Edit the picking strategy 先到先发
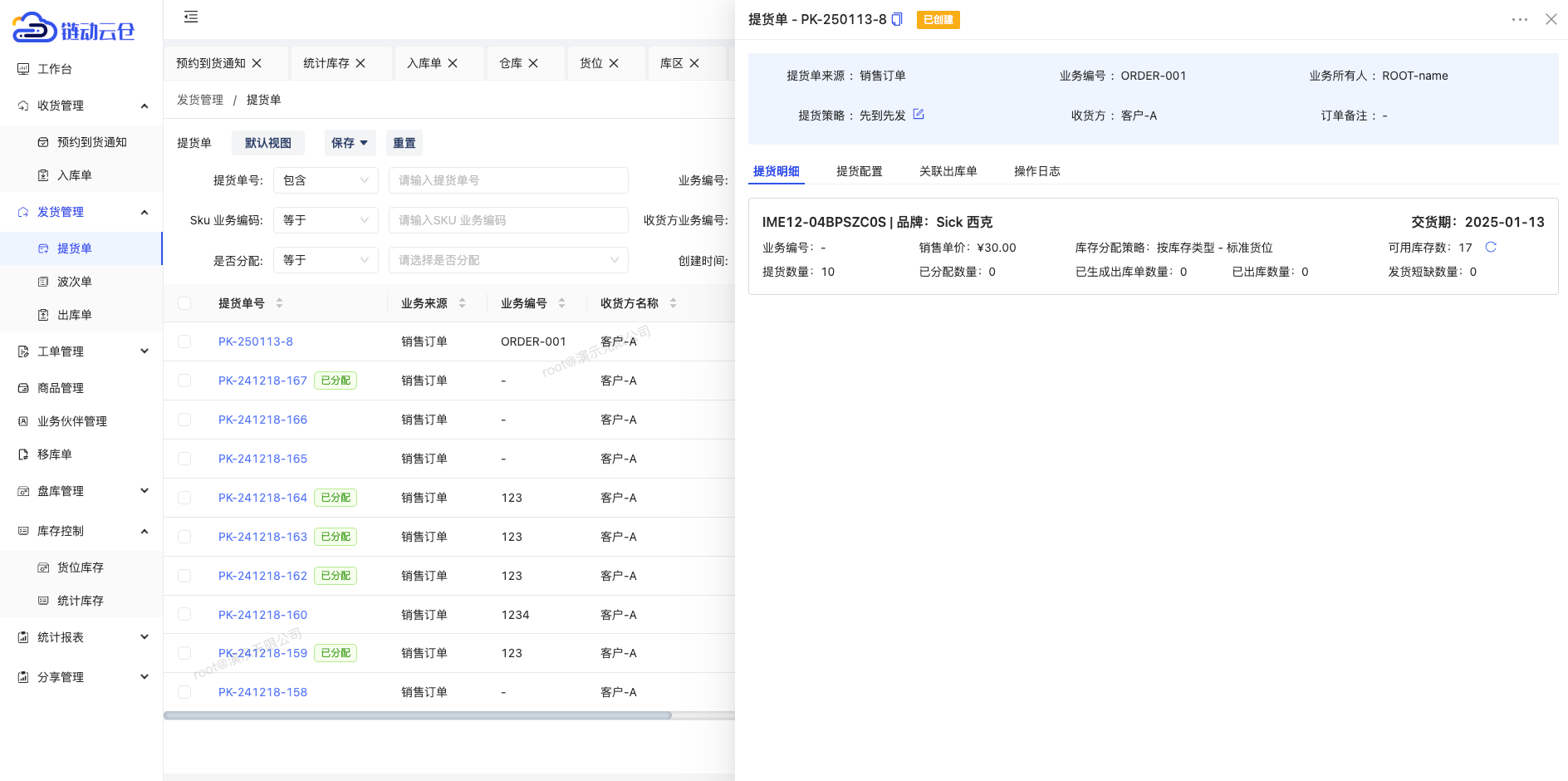 [919, 115]
